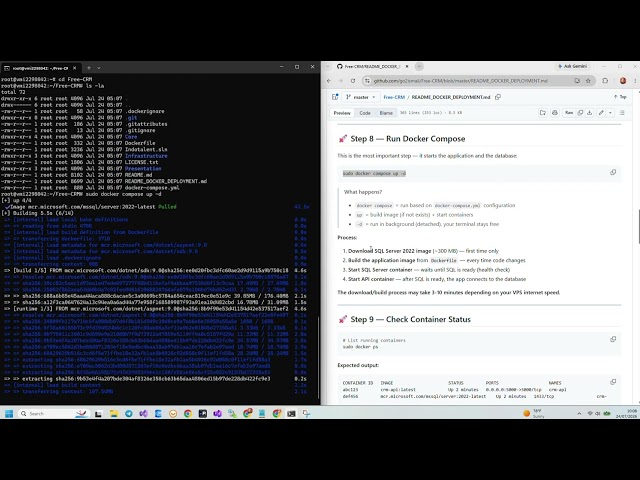Open a new browser tab
The height and width of the screenshot is (480, 640).
(x=419, y=66)
